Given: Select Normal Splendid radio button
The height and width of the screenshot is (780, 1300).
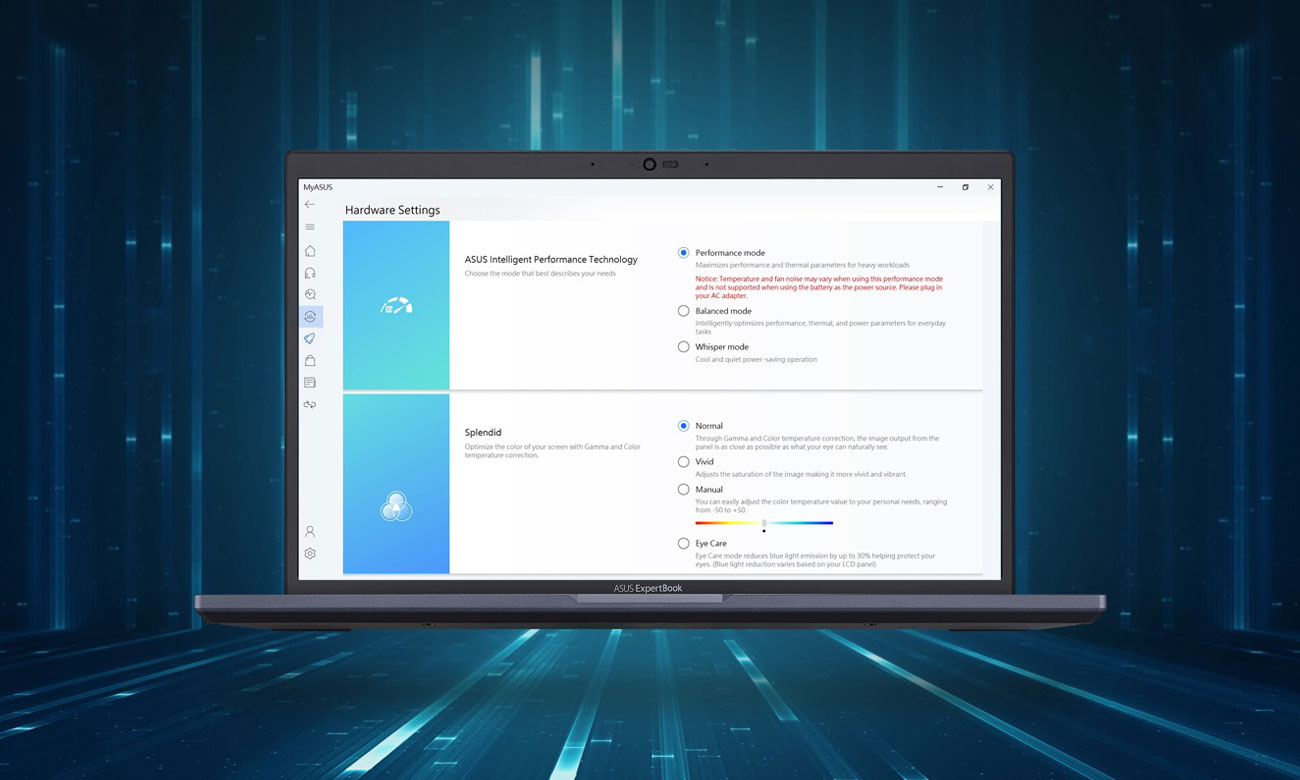Looking at the screenshot, I should click(684, 426).
